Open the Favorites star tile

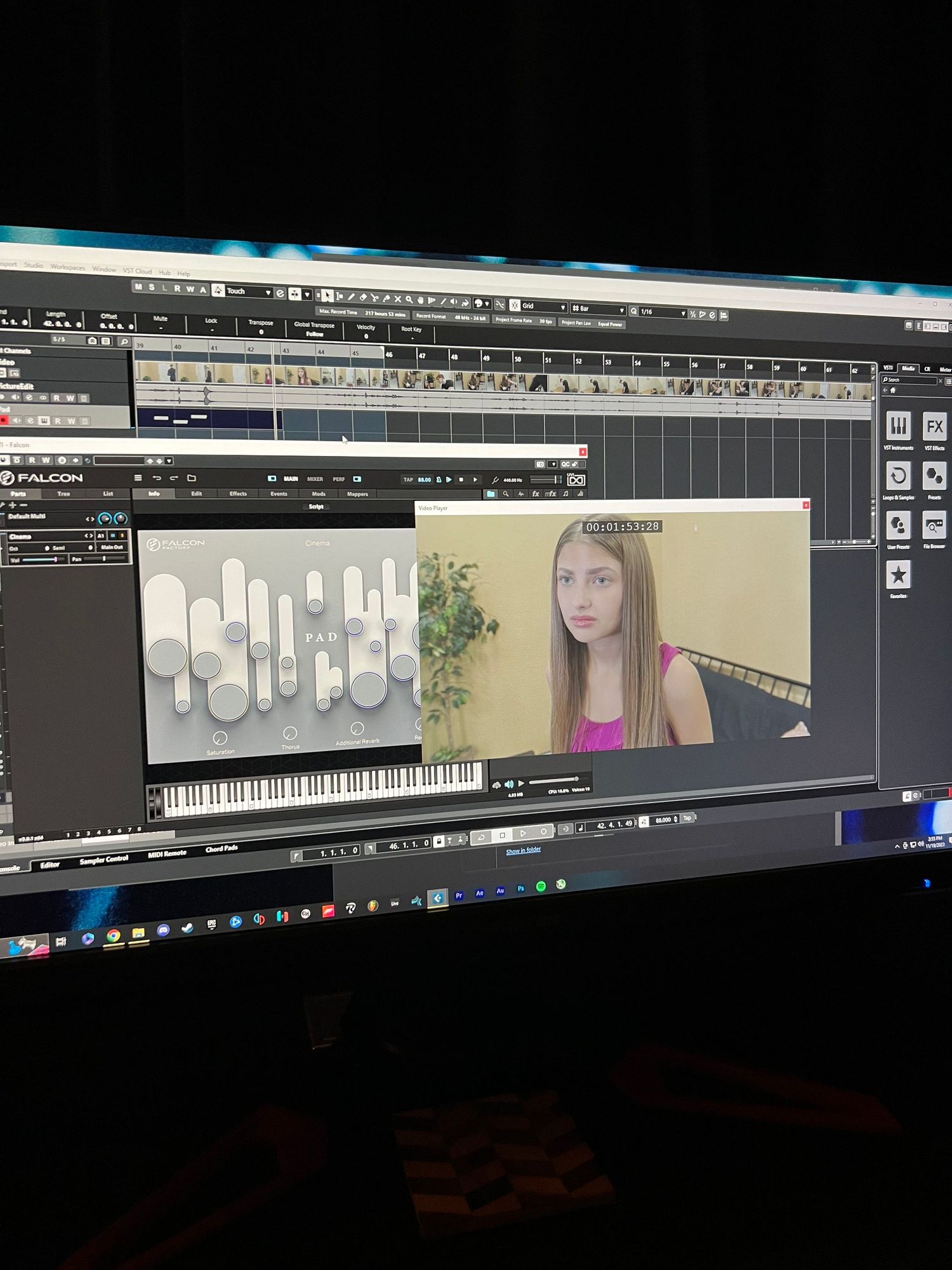898,575
